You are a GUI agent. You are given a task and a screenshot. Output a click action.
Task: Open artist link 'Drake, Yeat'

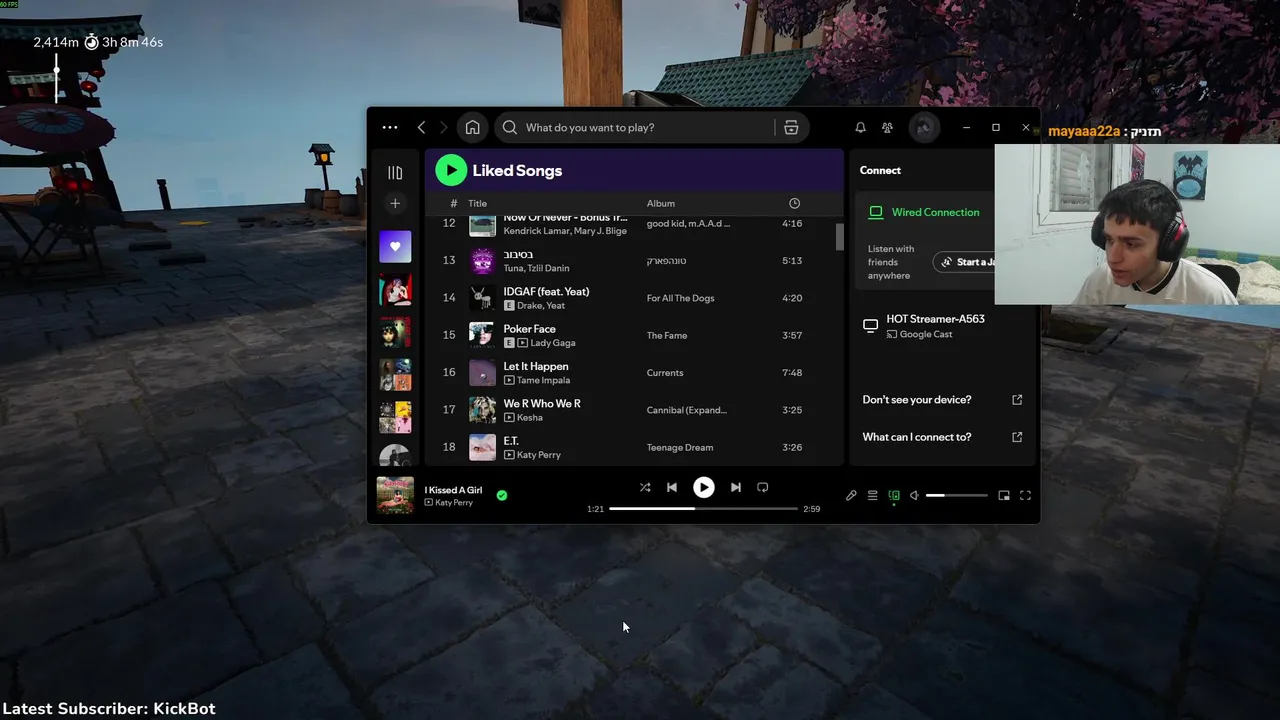[x=541, y=306]
